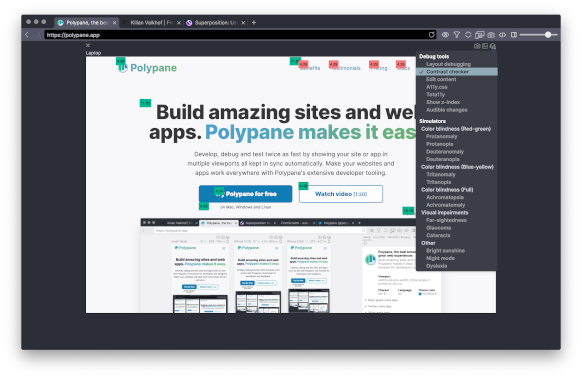Click the app screenshot image on the page
582x378 pixels.
(291, 265)
